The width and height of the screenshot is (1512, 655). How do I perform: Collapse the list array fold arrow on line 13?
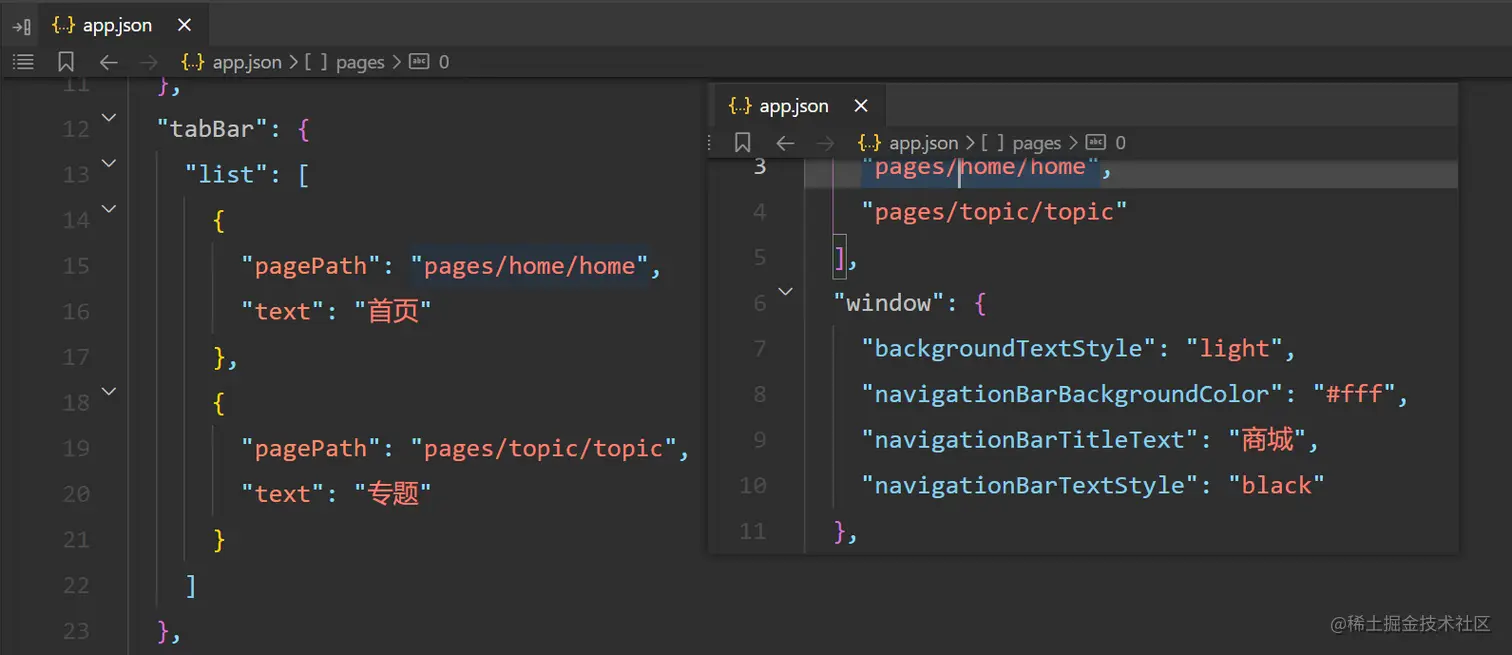tap(109, 163)
